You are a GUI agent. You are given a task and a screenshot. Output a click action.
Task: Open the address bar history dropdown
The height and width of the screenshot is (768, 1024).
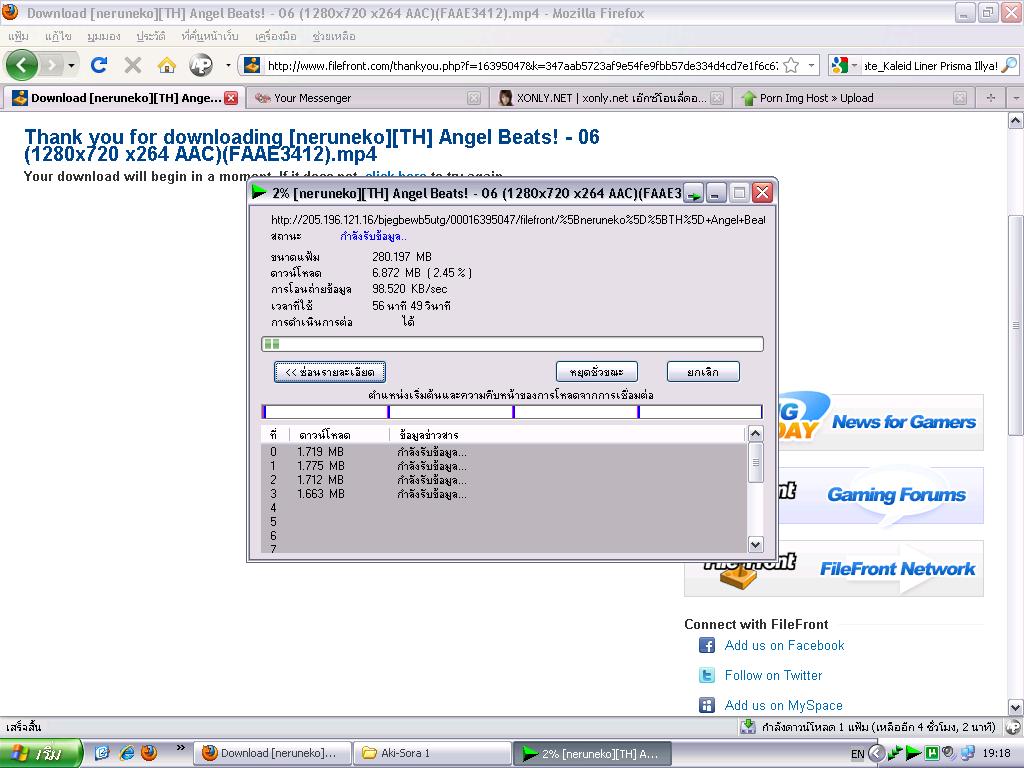[811, 65]
